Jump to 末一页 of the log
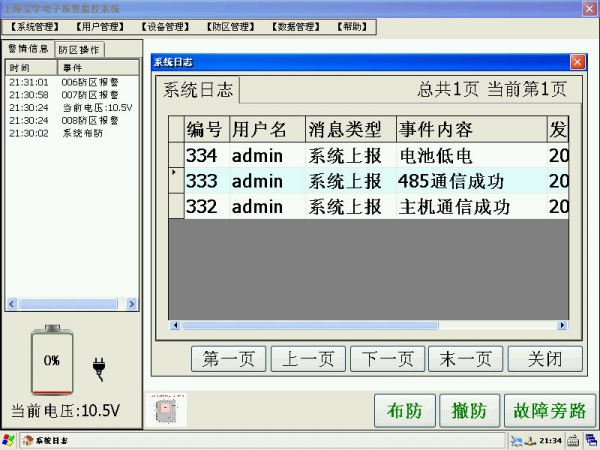 click(465, 359)
